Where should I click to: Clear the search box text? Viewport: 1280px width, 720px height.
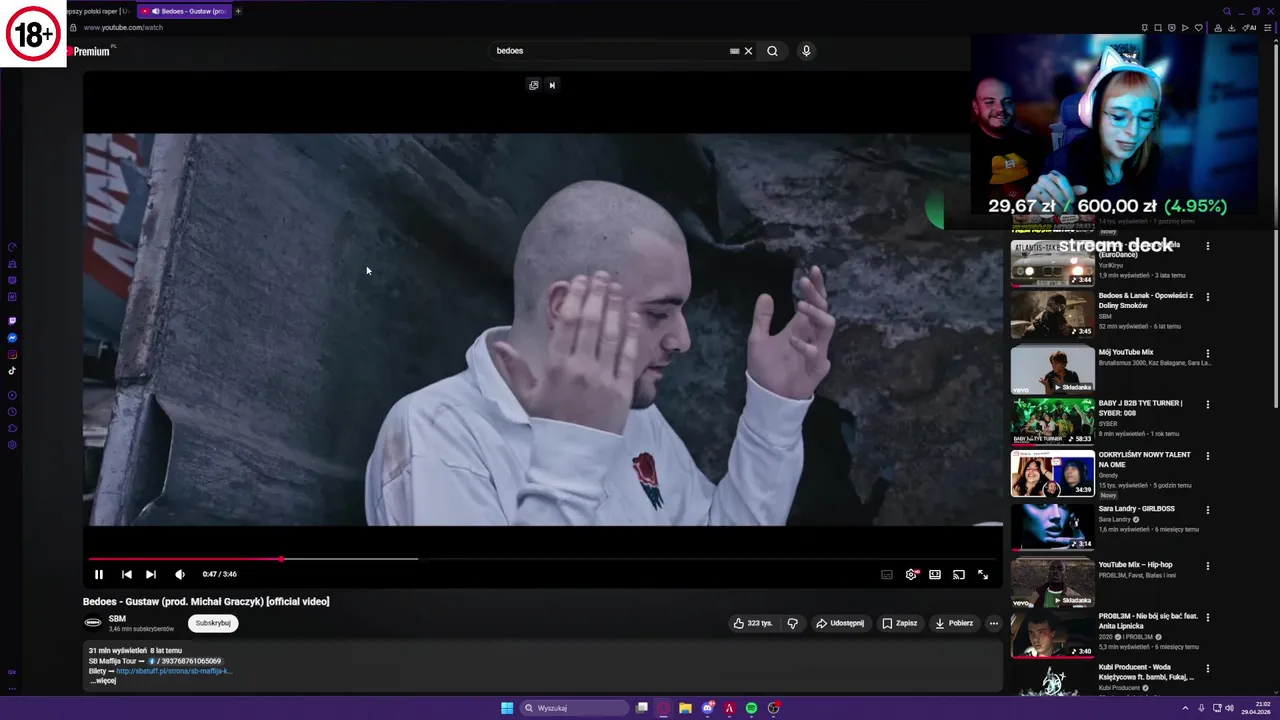pyautogui.click(x=748, y=51)
